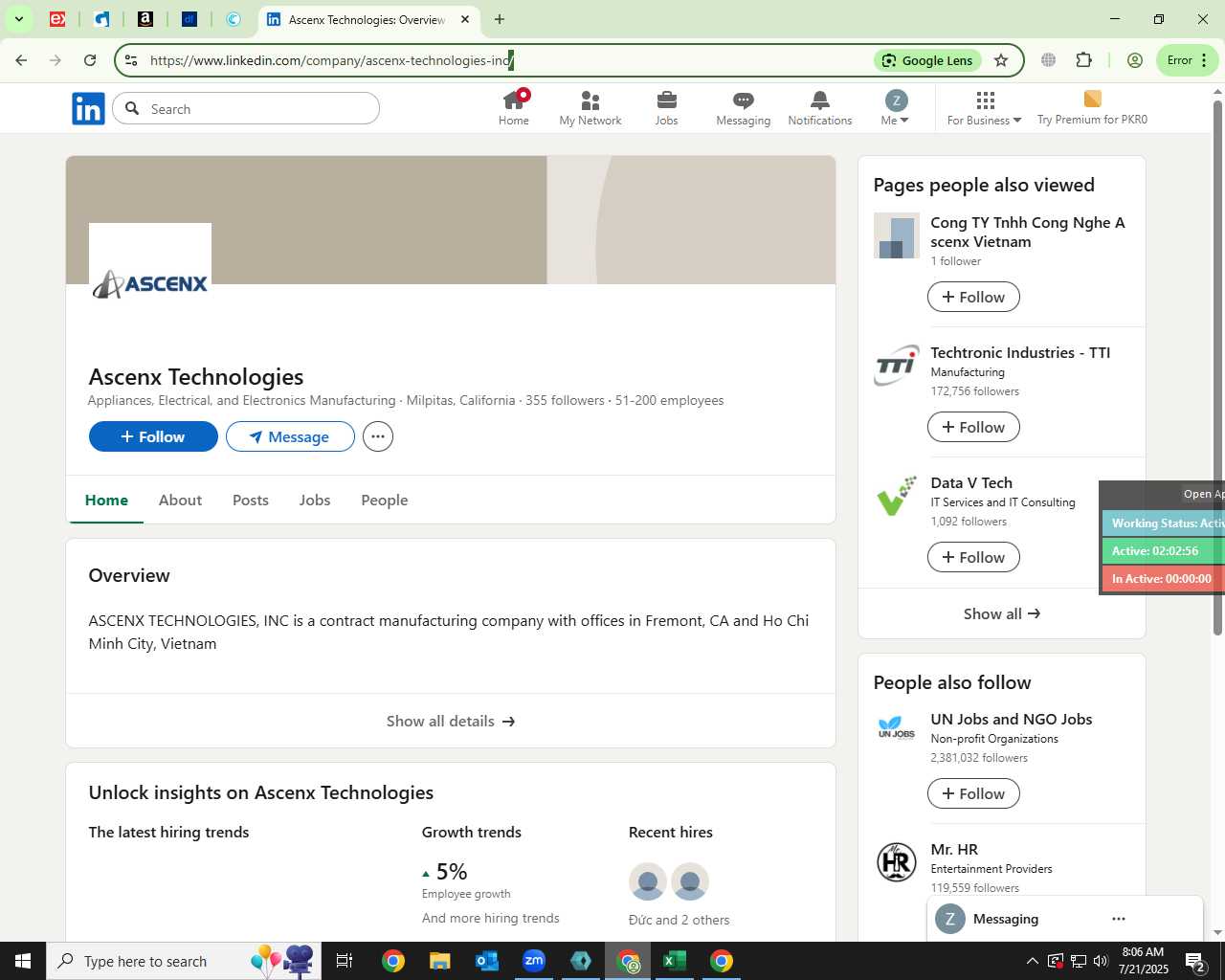Open Cong TY Tnhh Cong Nghe Ascenx Vietnam page
Image resolution: width=1225 pixels, height=980 pixels.
pyautogui.click(x=1027, y=232)
